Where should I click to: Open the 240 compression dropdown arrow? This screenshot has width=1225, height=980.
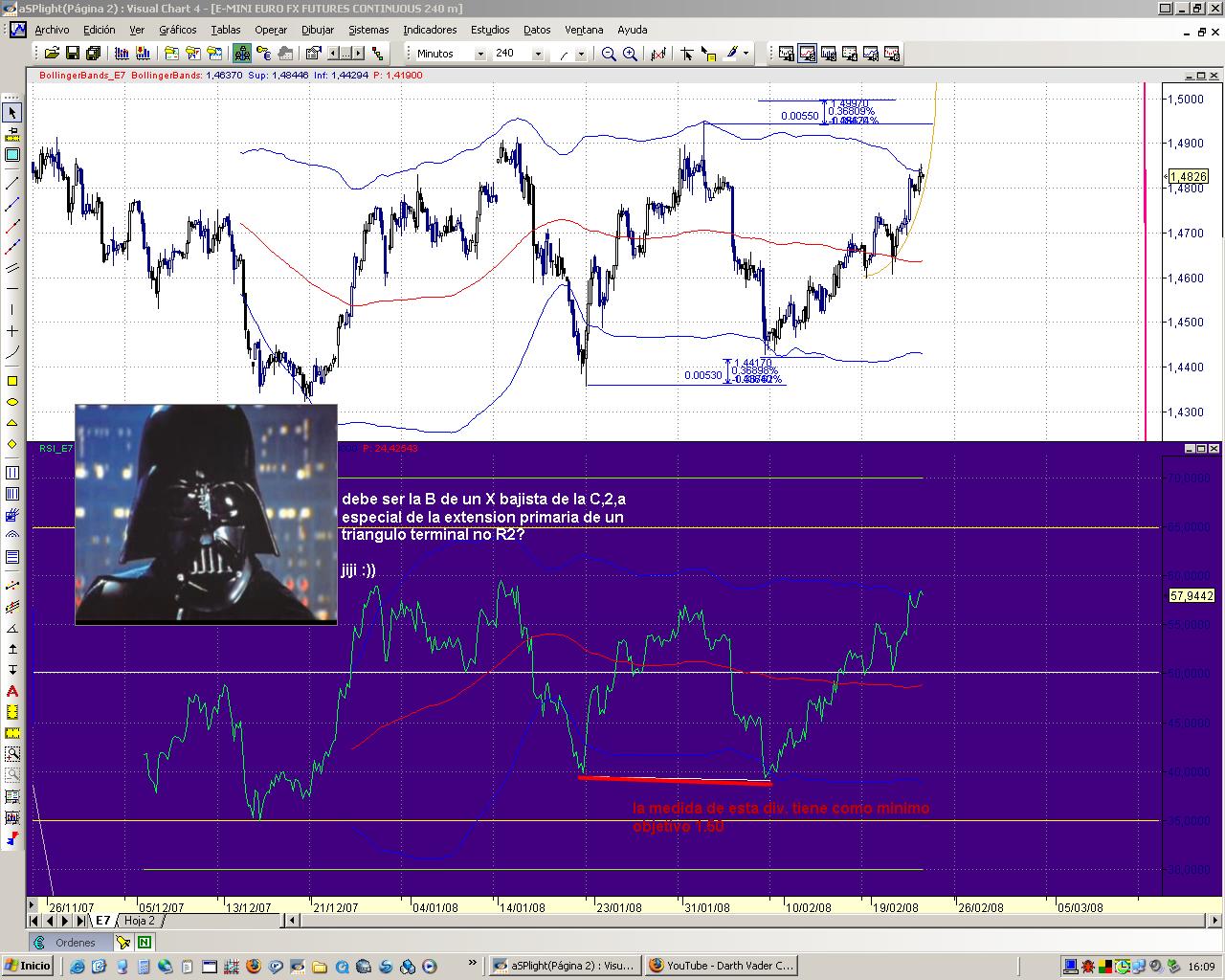tap(538, 54)
